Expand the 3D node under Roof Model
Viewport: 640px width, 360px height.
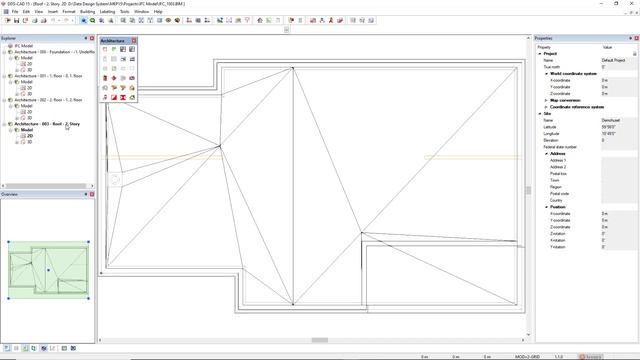tap(17, 142)
